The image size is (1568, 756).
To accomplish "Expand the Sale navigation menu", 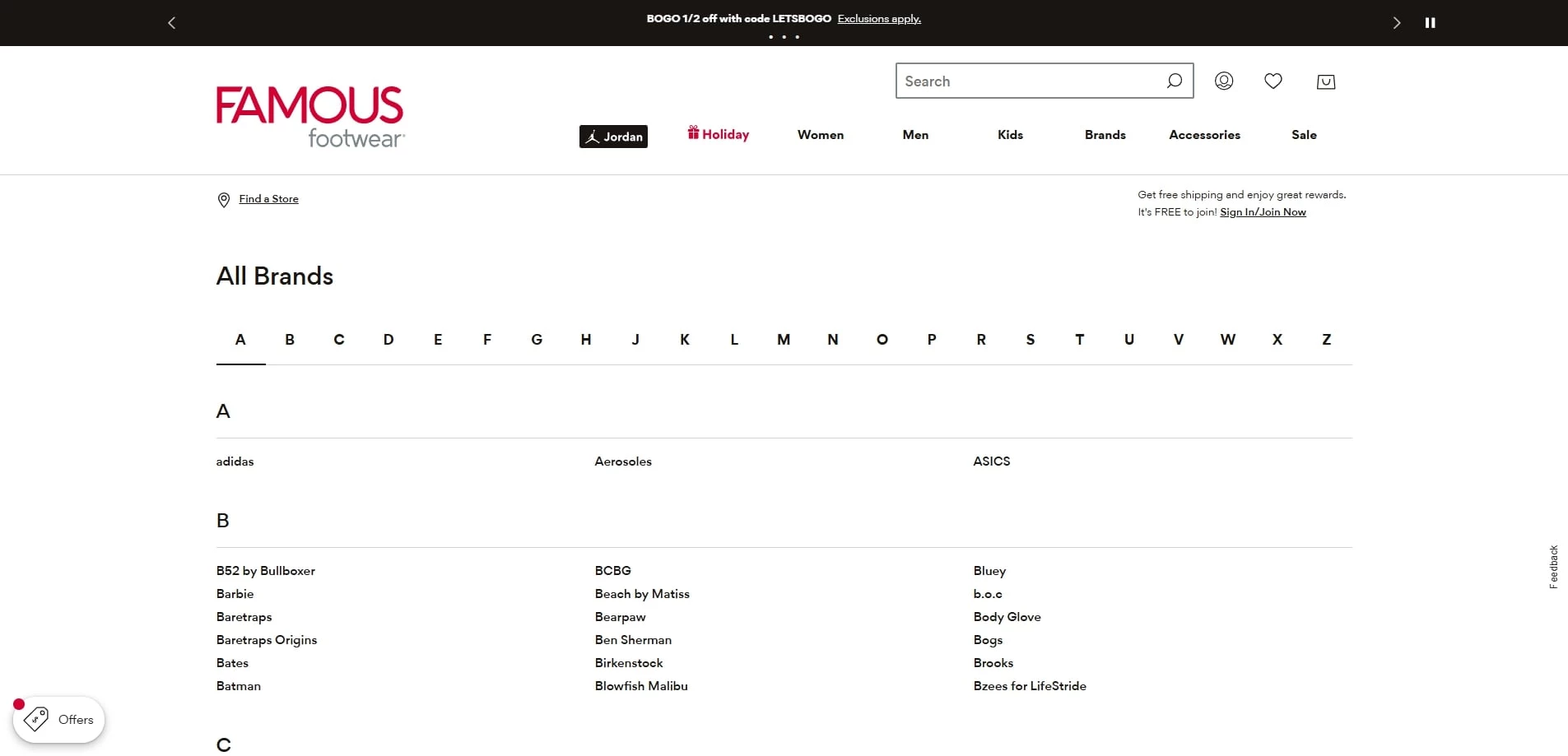I will pos(1304,135).
